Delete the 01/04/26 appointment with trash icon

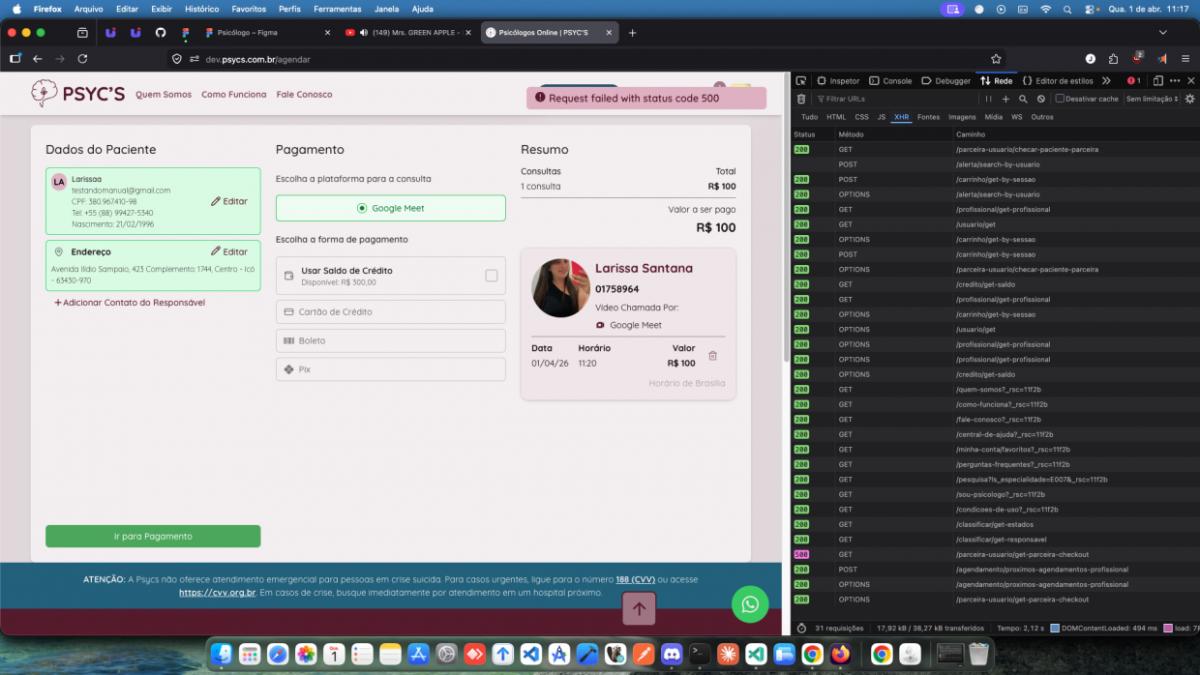pos(713,356)
